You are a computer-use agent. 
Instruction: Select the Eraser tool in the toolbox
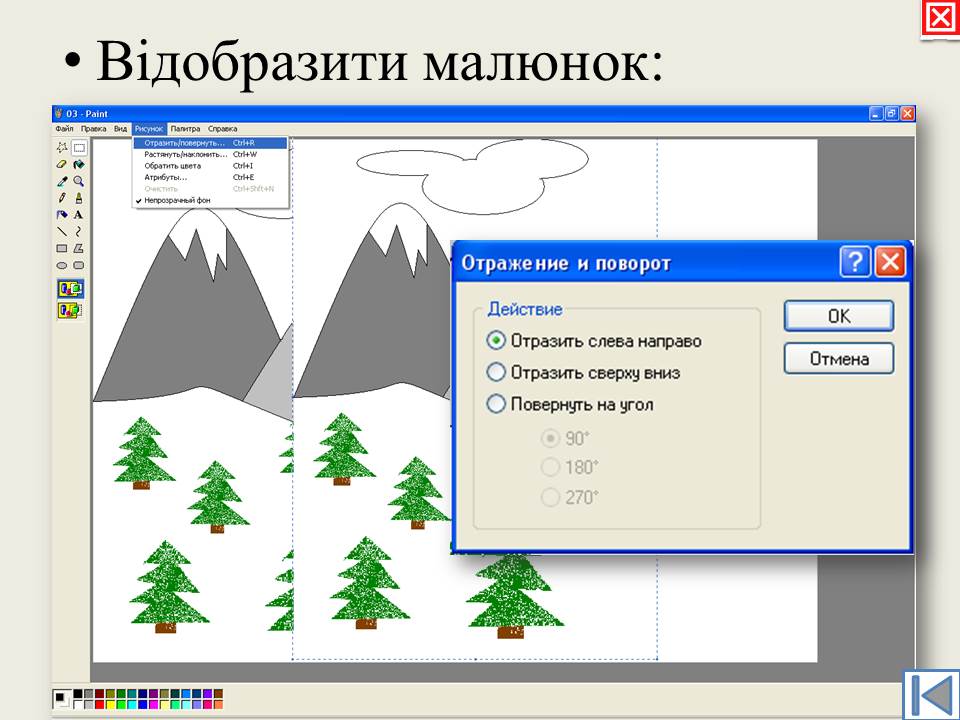pyautogui.click(x=62, y=164)
